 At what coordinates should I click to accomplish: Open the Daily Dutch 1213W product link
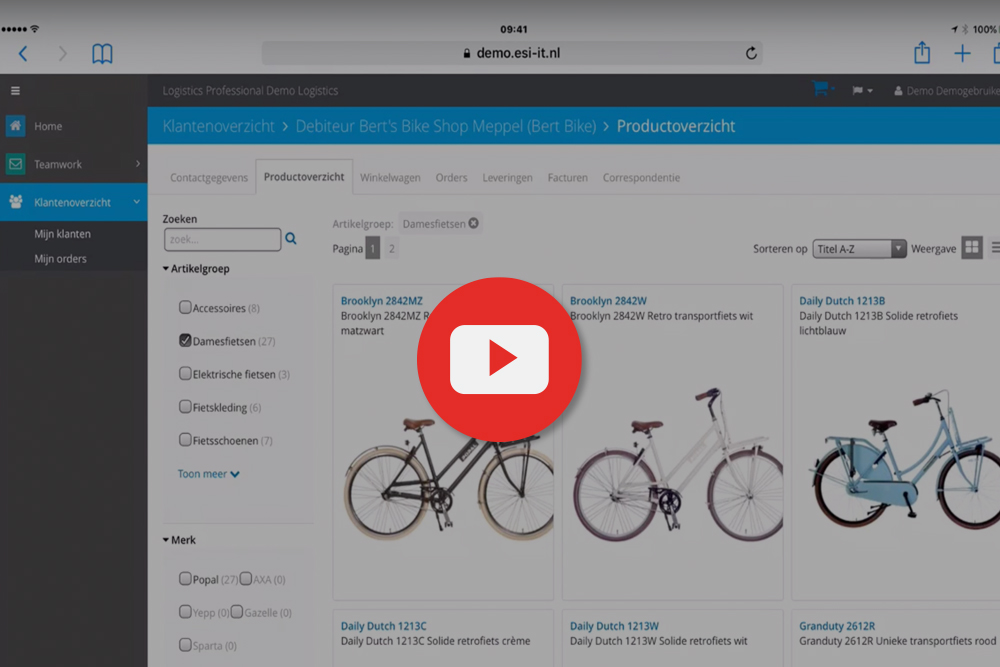(614, 626)
